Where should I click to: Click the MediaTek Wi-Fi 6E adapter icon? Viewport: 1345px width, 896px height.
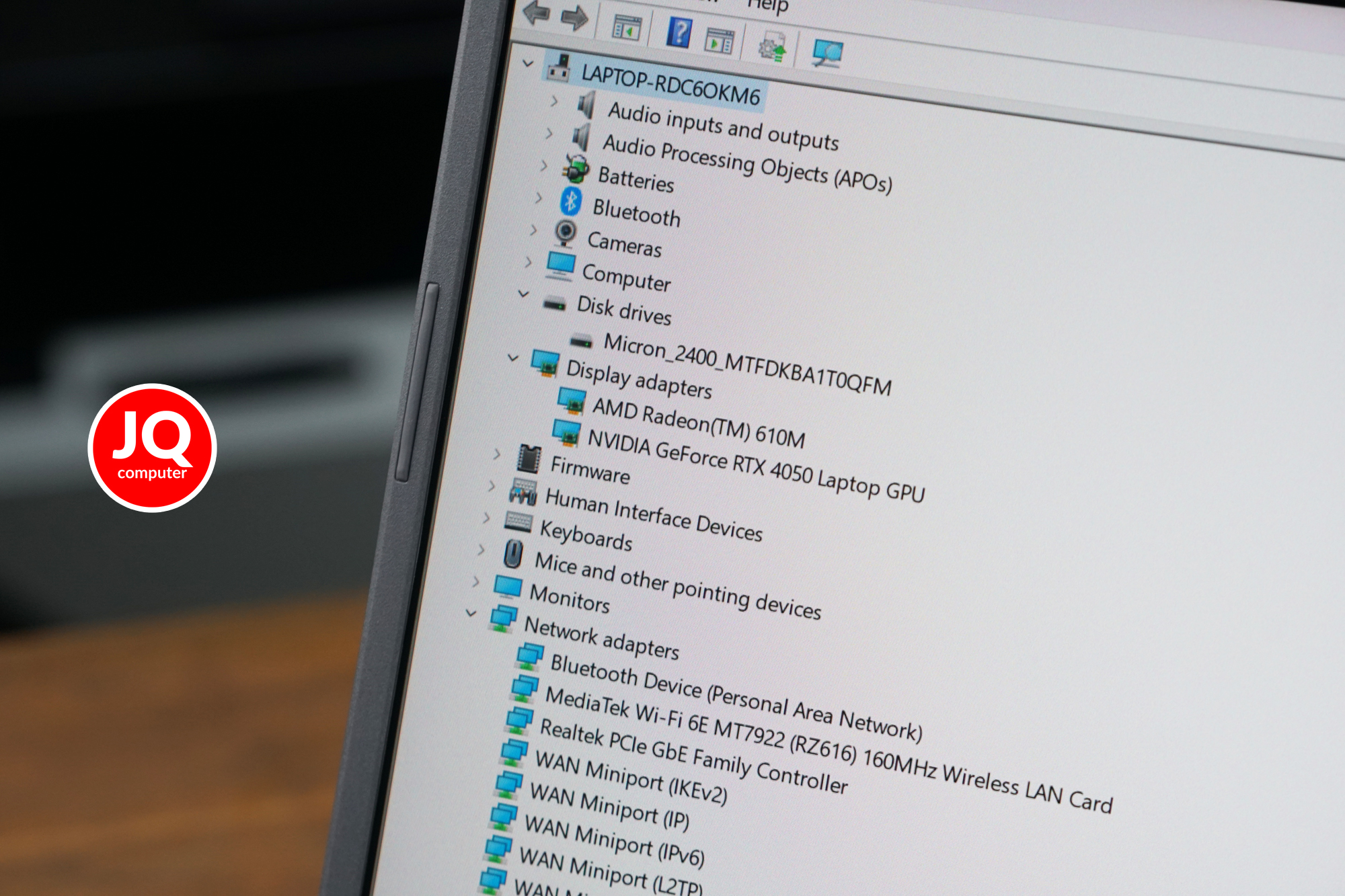point(525,688)
